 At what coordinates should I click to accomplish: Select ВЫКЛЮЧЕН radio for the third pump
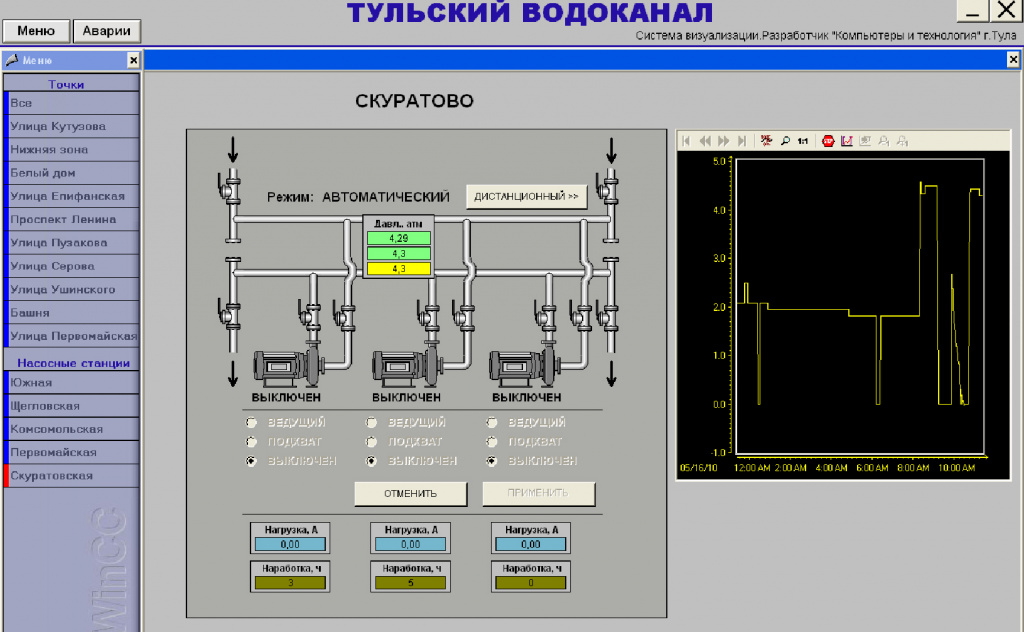(492, 461)
